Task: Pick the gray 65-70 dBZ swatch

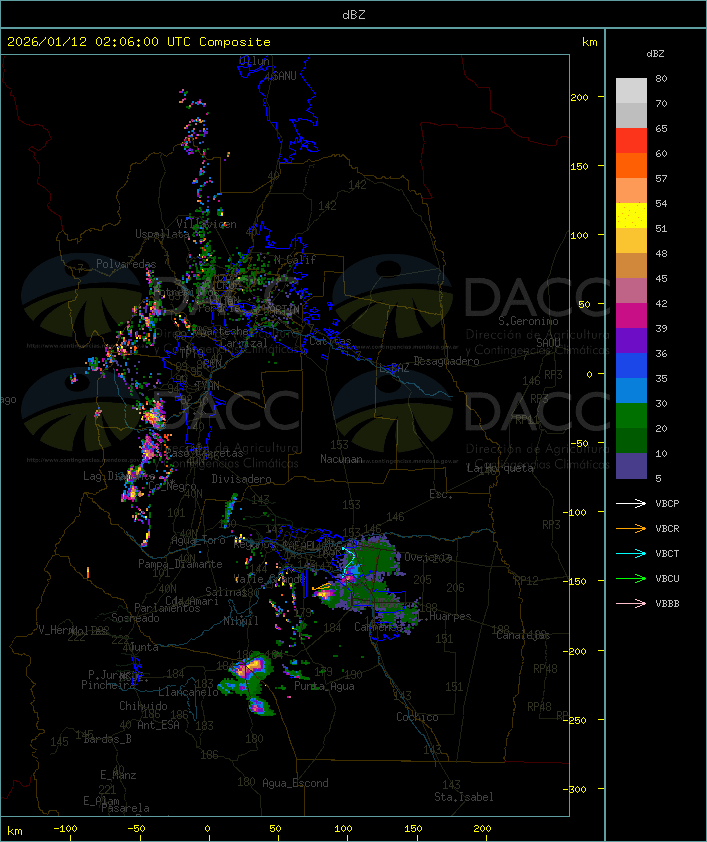Action: coord(631,115)
